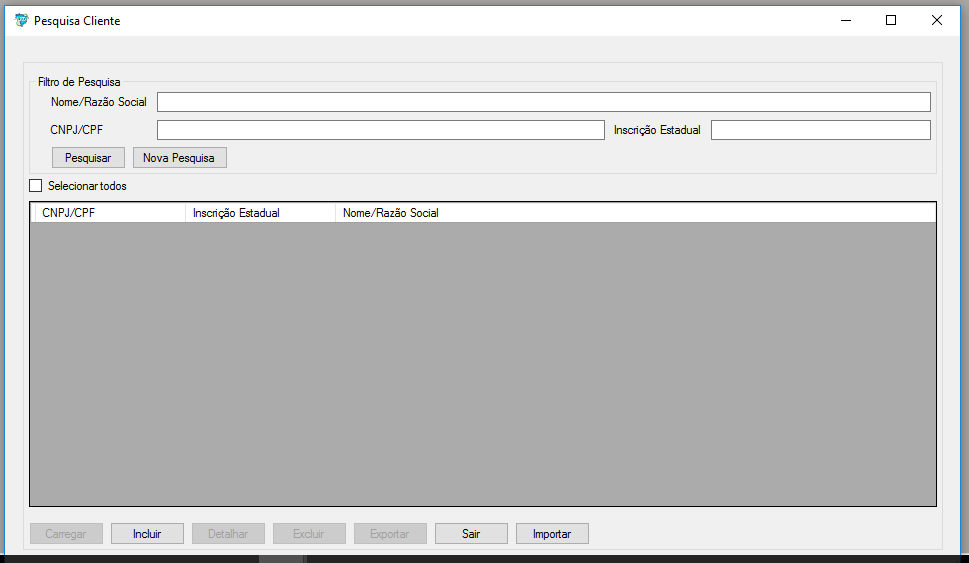This screenshot has height=563, width=969.
Task: Click the Inscrição Estadual filter input field
Action: (821, 130)
